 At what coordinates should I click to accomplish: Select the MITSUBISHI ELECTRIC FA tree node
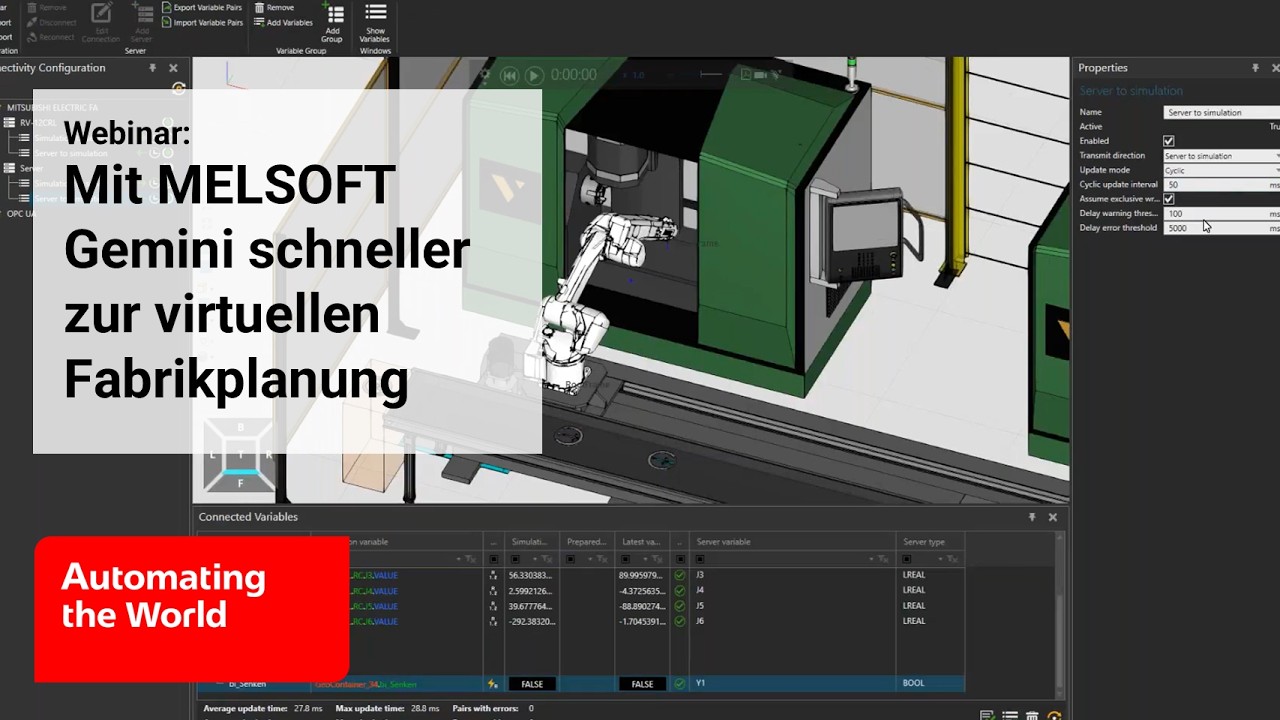tap(52, 107)
